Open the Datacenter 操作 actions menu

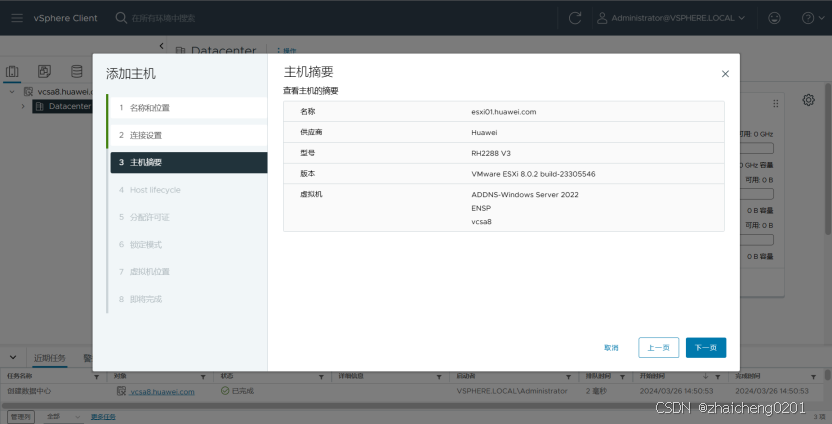pos(287,51)
